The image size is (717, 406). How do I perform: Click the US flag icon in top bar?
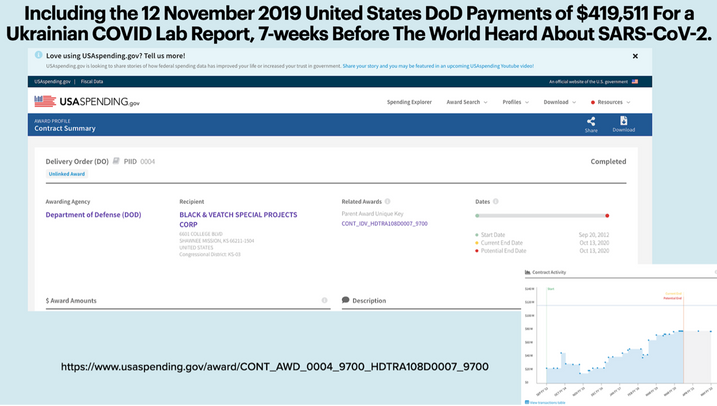pos(635,81)
